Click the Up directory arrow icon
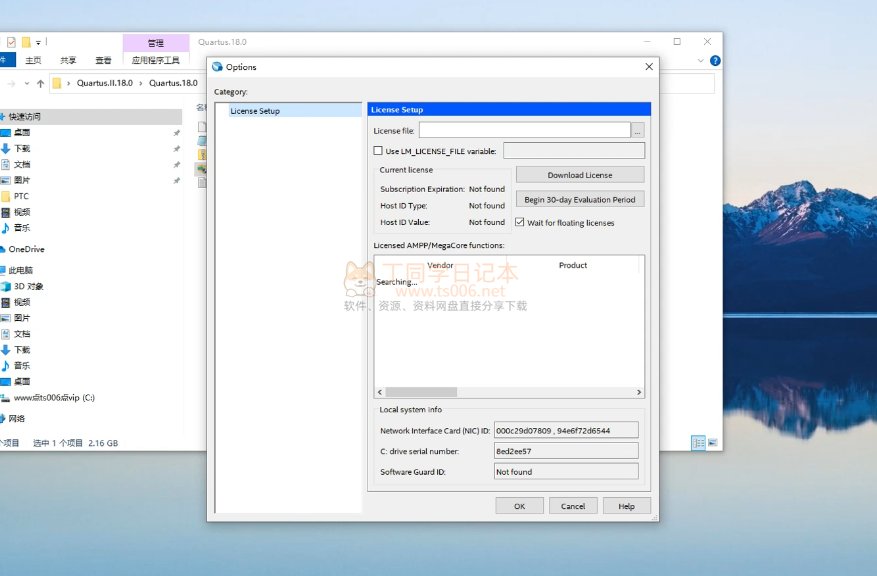Image resolution: width=877 pixels, height=576 pixels. click(40, 83)
